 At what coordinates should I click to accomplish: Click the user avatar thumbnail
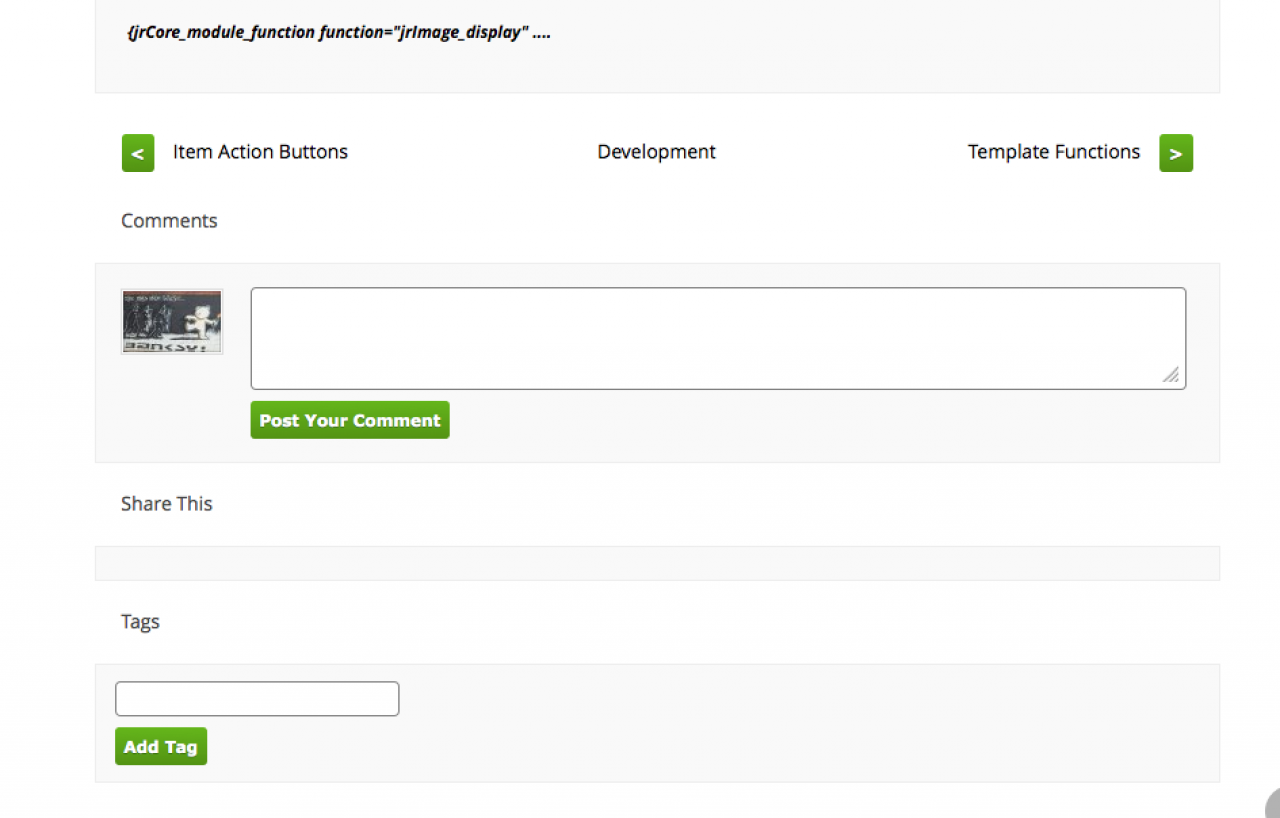[x=172, y=322]
